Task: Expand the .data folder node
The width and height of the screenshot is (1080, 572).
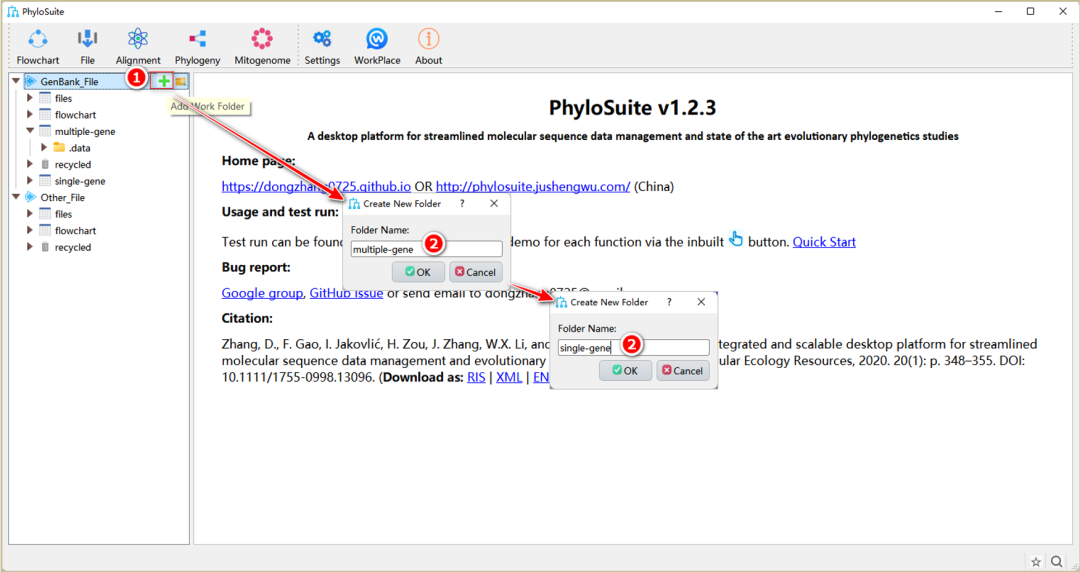Action: point(44,147)
